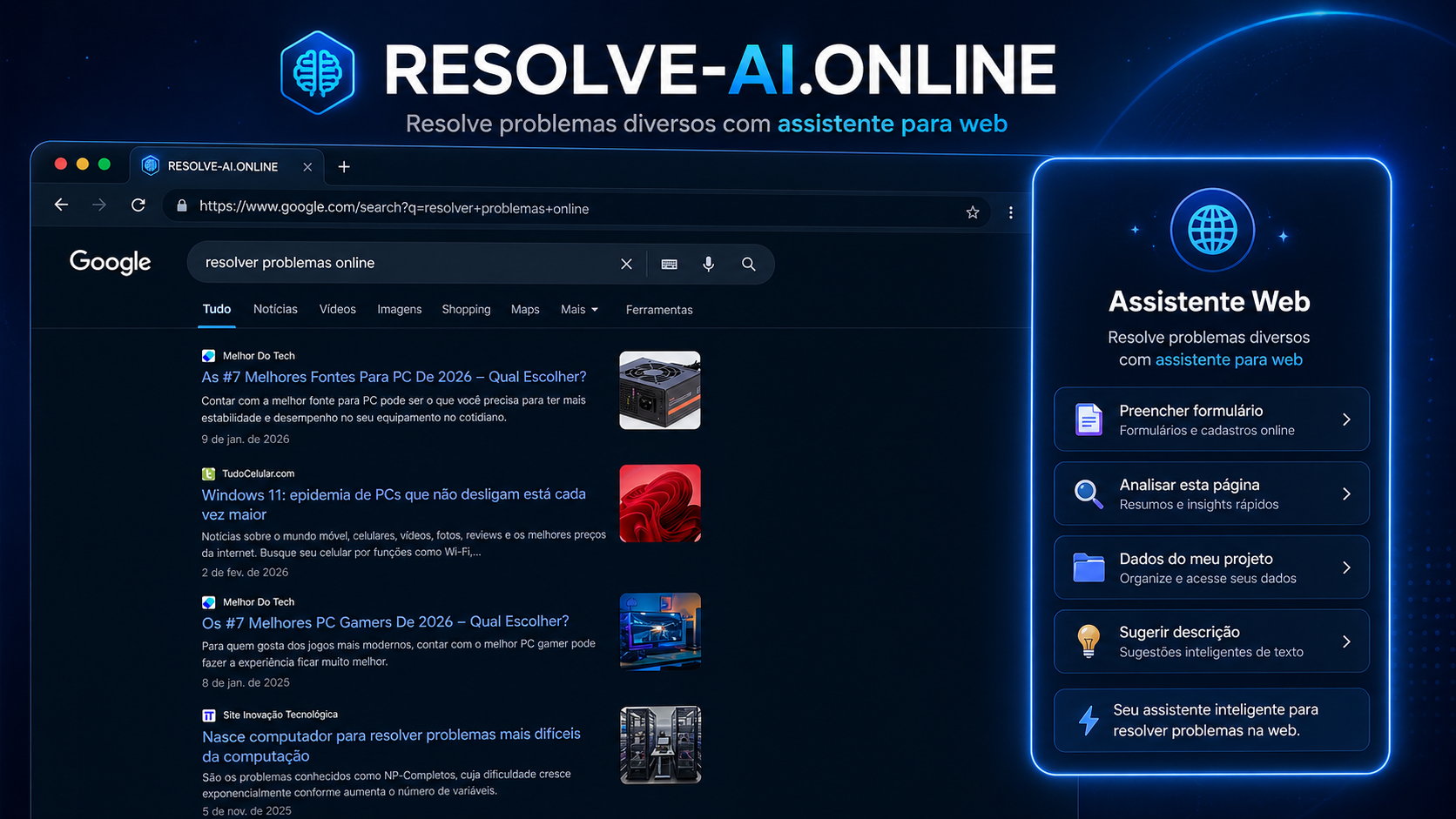The height and width of the screenshot is (819, 1456).
Task: Click the Melhor Do Tech favicon of Fontes result
Action: pos(208,356)
